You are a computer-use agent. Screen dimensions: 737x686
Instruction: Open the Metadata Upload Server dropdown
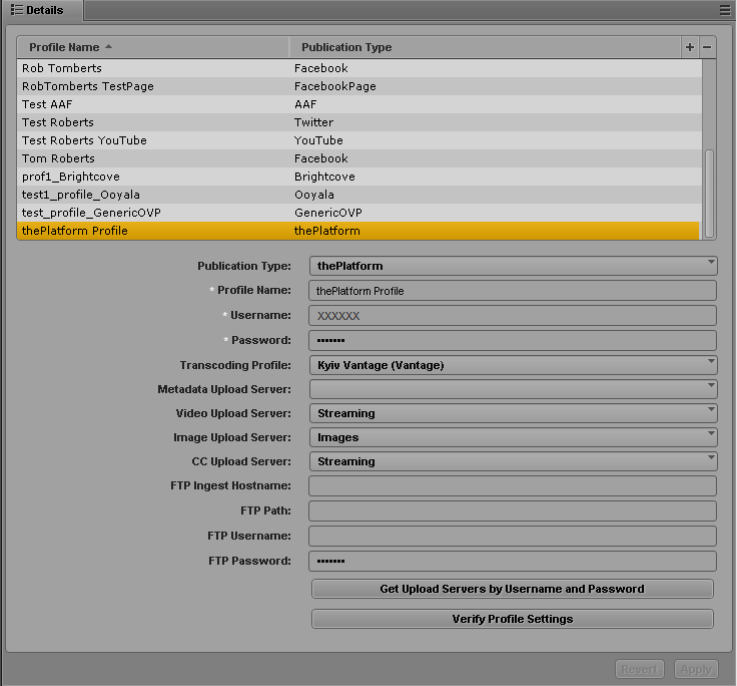tap(513, 389)
